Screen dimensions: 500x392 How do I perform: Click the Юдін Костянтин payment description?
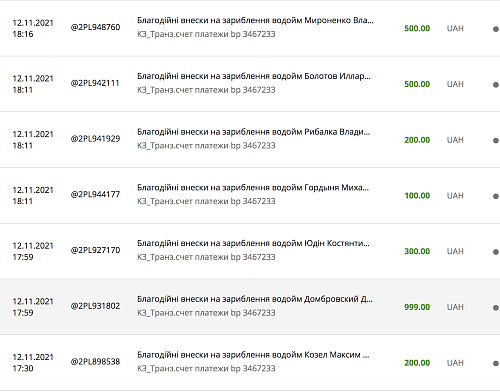tap(253, 243)
